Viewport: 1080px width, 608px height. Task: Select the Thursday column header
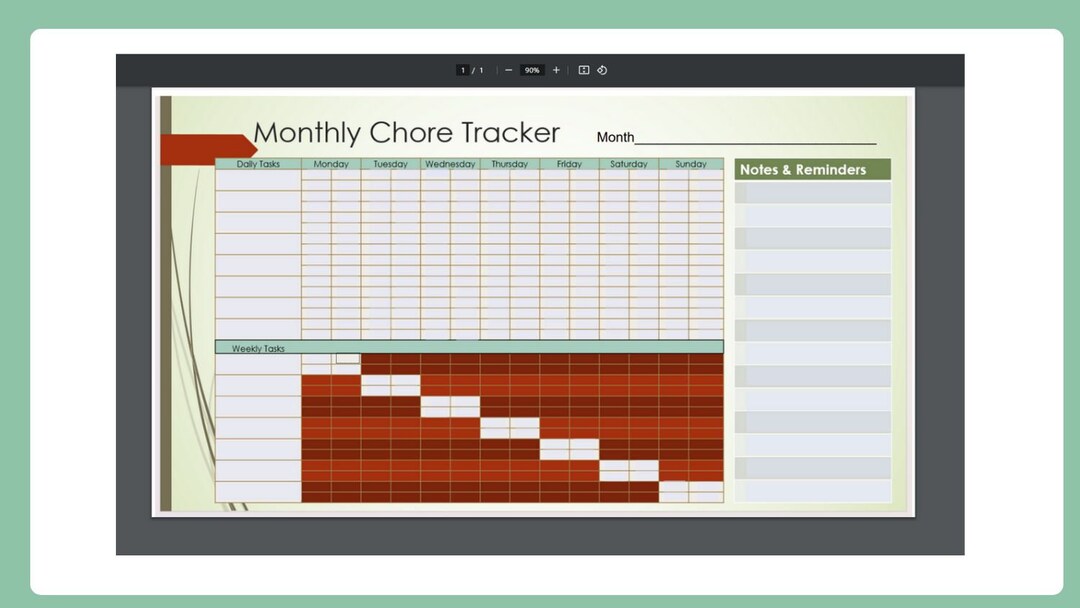[509, 164]
